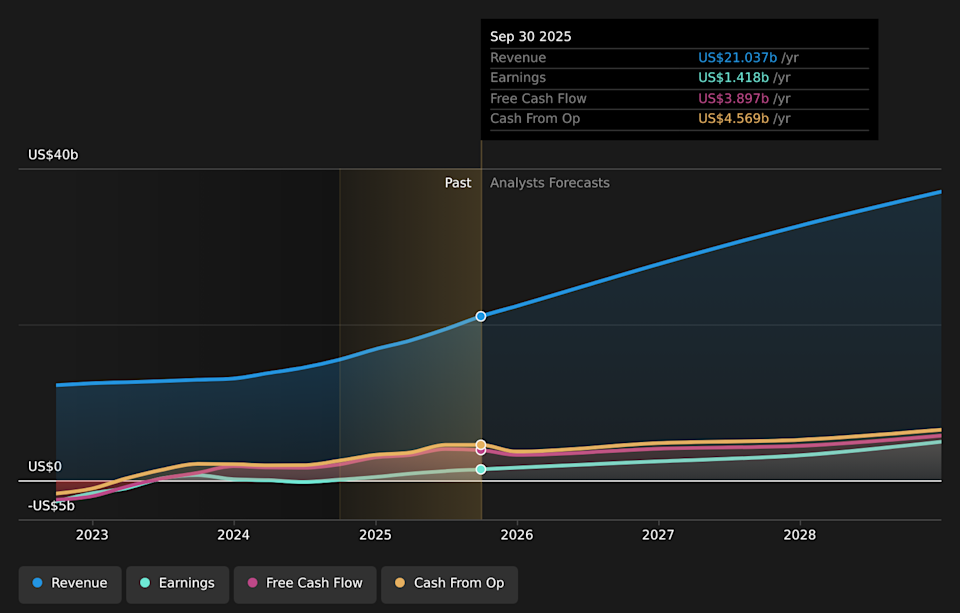Image resolution: width=960 pixels, height=613 pixels.
Task: Expand the Analysts Forecasts section
Action: [549, 182]
